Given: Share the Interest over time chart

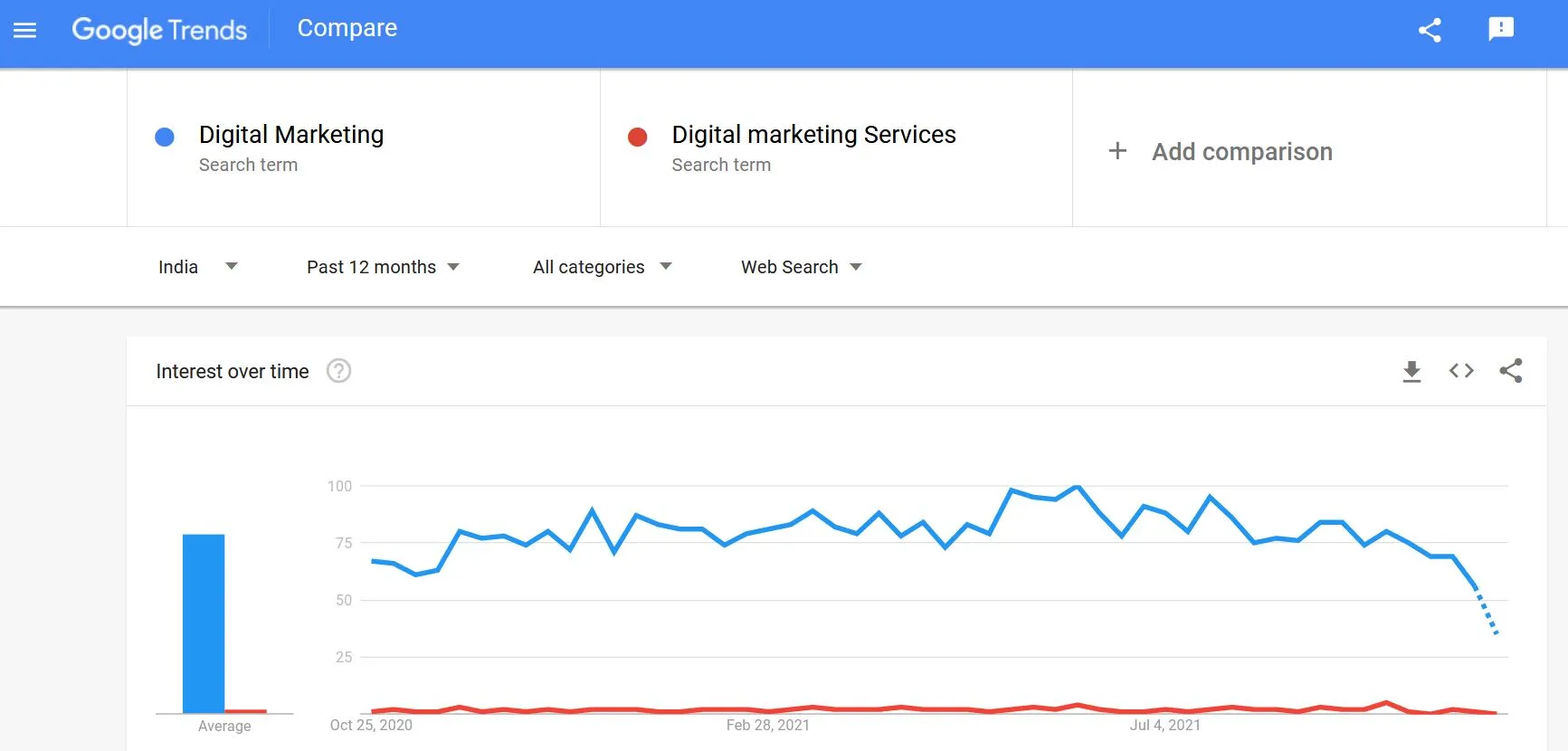Looking at the screenshot, I should point(1511,371).
